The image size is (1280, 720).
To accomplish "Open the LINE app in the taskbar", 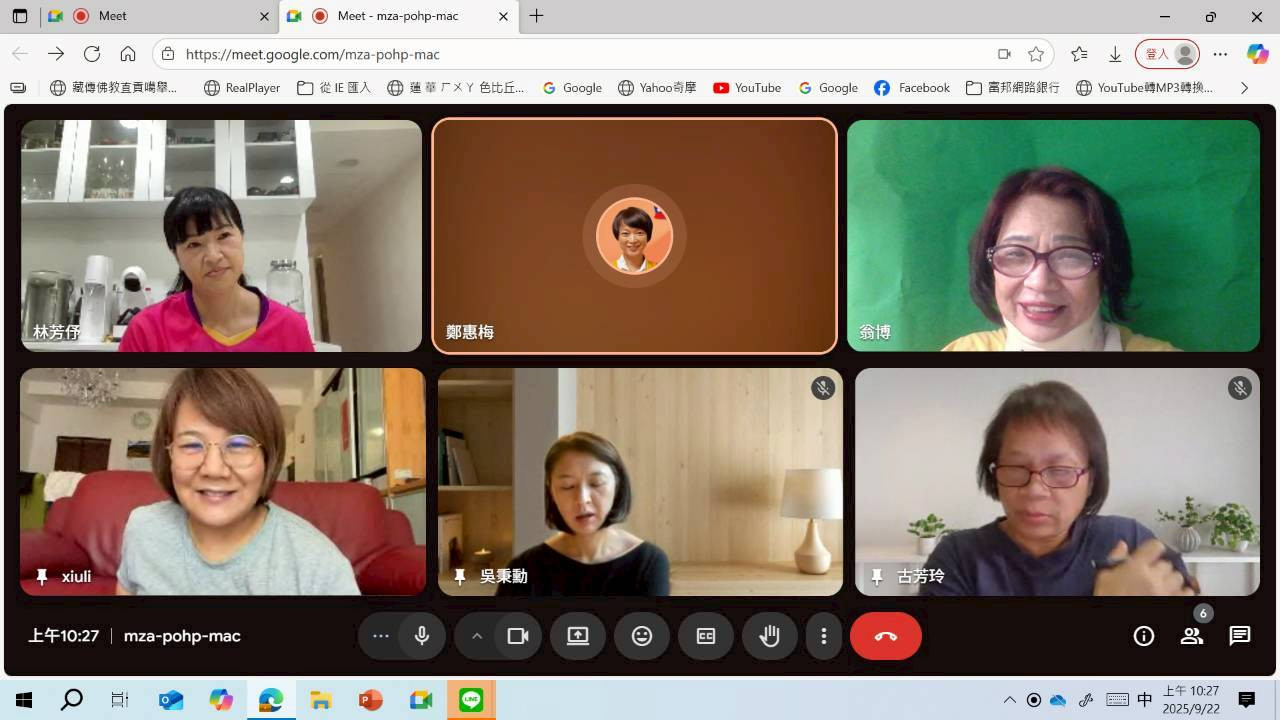I will point(471,700).
